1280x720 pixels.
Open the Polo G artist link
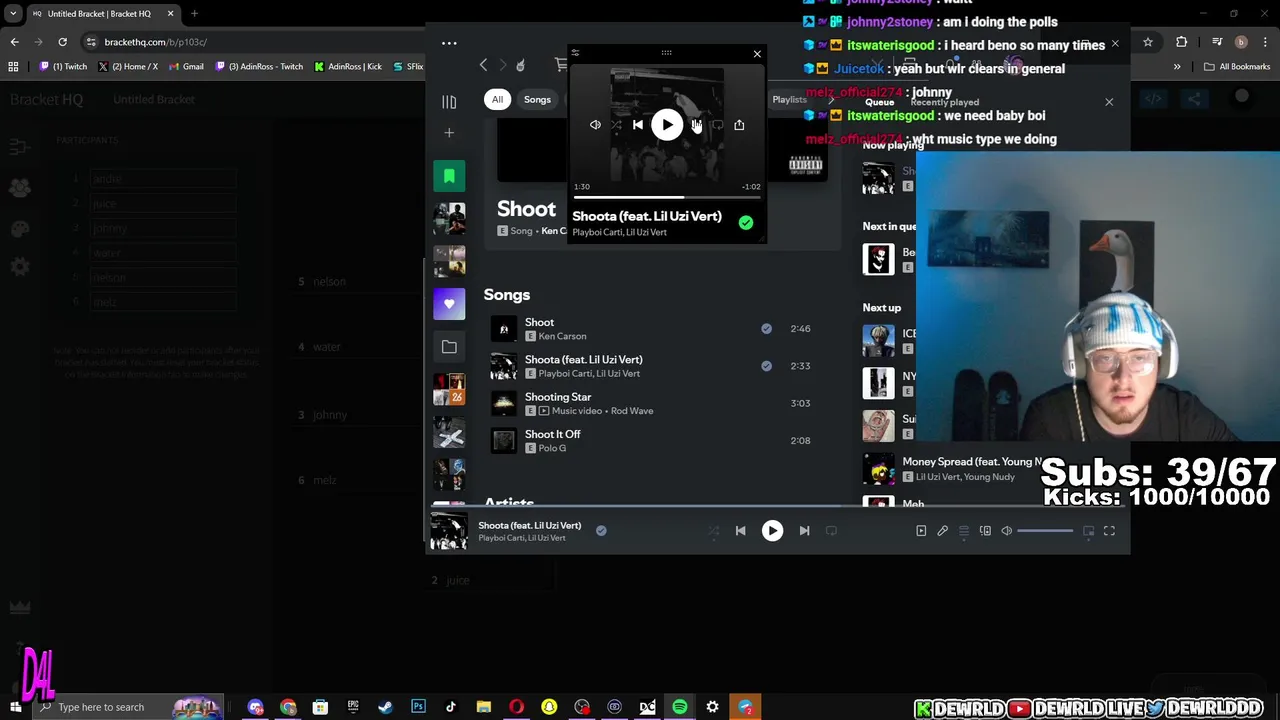tap(552, 448)
